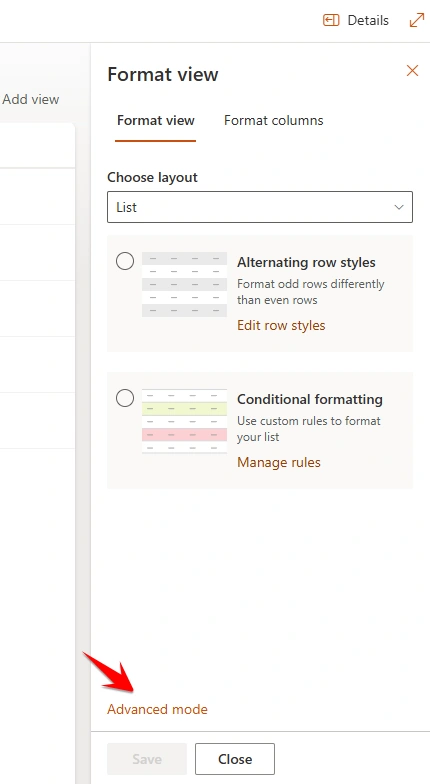The height and width of the screenshot is (784, 430).
Task: Select the Format view tab
Action: 156,120
